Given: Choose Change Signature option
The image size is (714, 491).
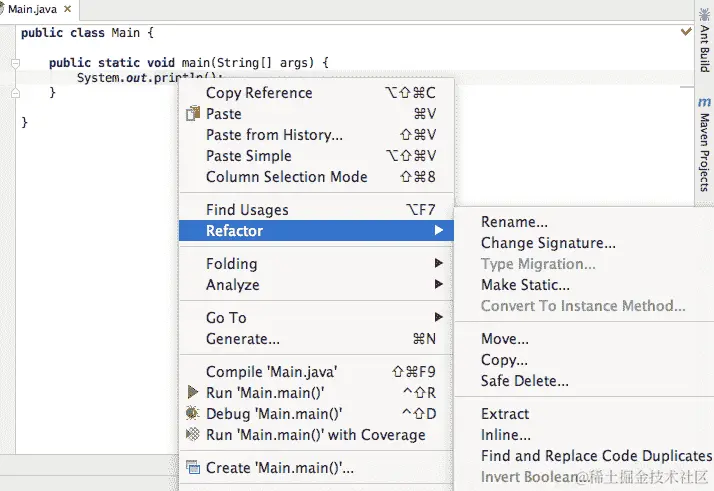Looking at the screenshot, I should (x=548, y=243).
